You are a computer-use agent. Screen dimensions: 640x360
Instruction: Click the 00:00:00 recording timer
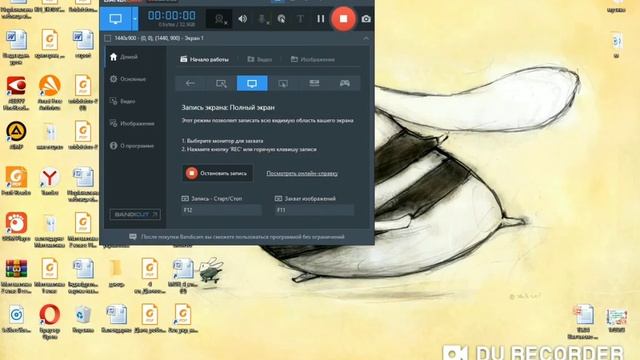(171, 16)
